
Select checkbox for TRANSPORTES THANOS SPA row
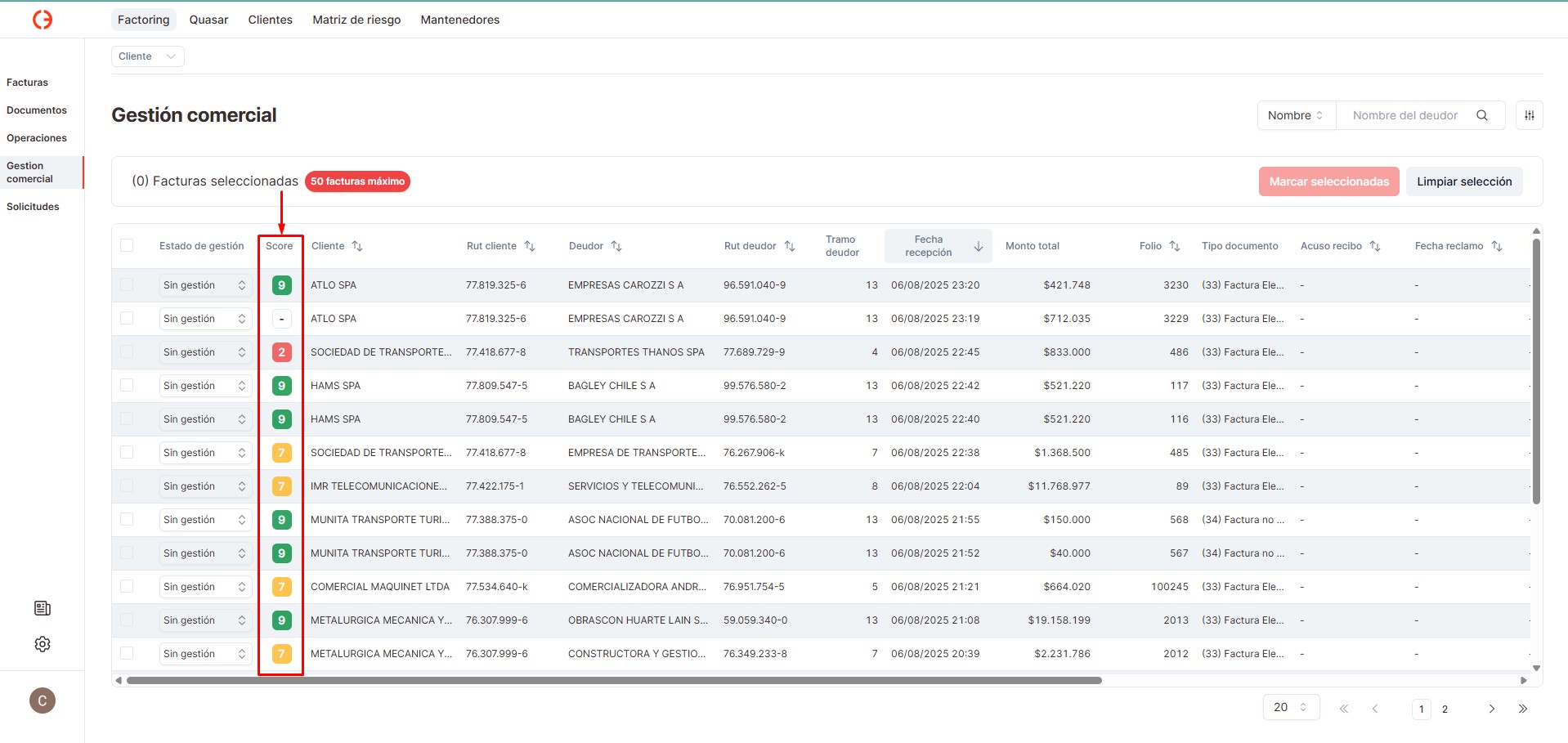tap(127, 351)
